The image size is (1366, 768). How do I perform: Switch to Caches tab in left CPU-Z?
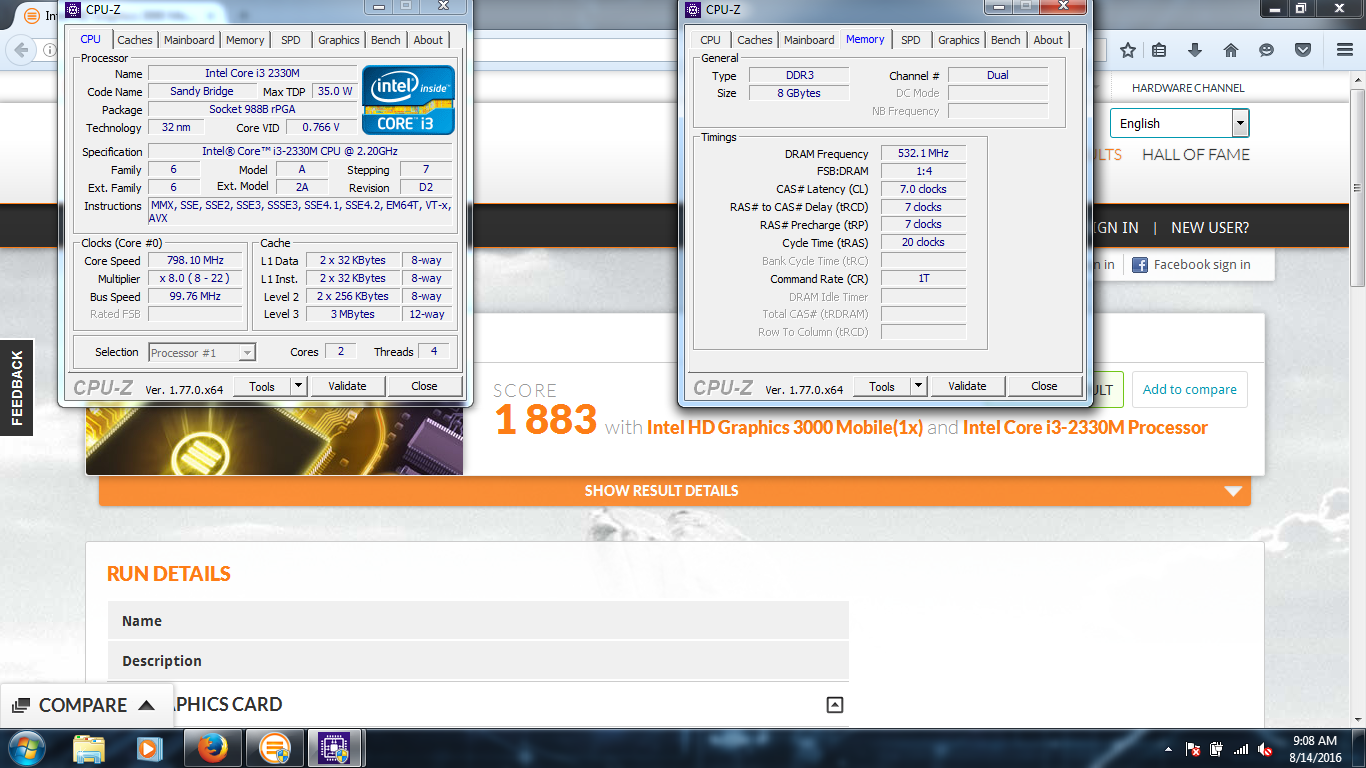(x=135, y=40)
